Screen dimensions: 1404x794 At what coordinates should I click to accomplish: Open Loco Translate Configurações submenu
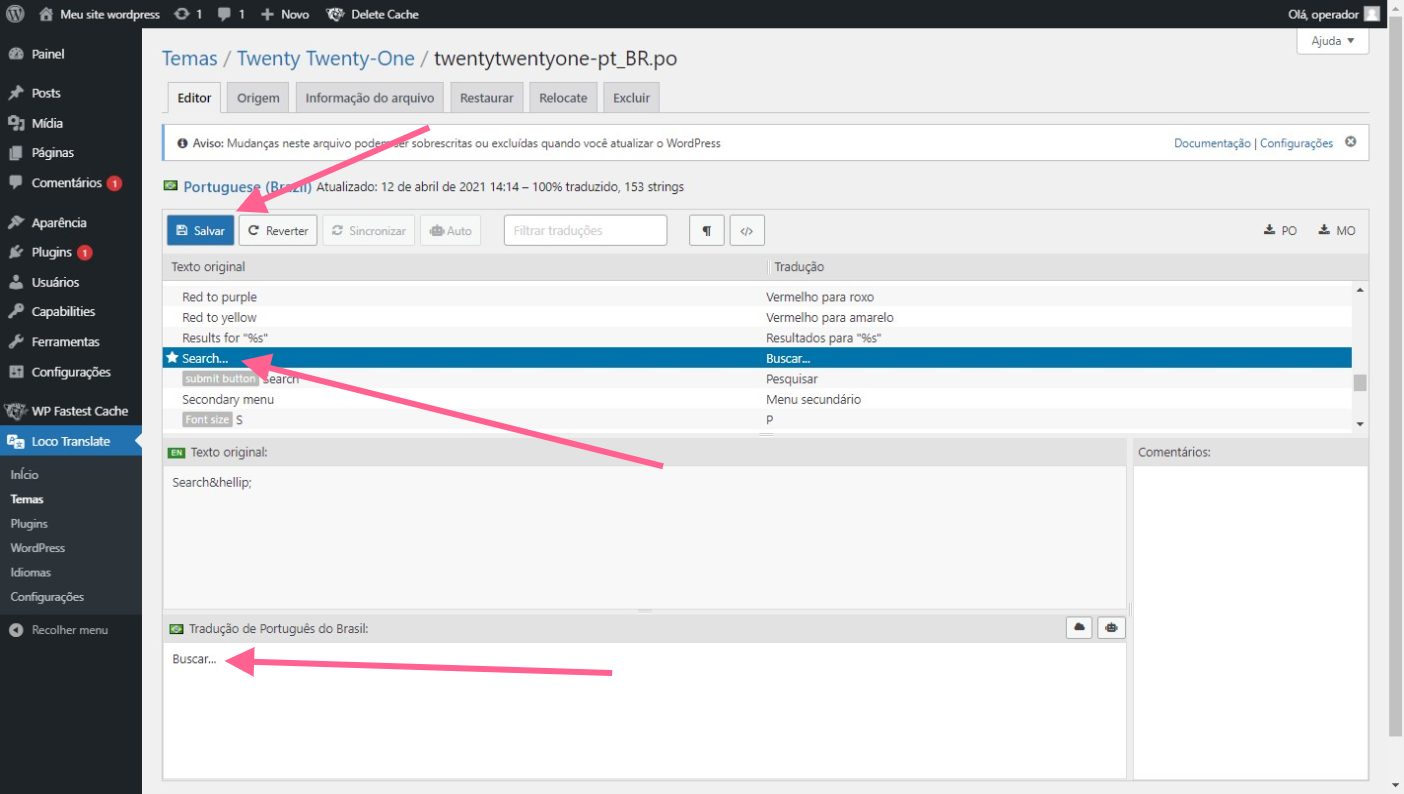click(x=47, y=597)
